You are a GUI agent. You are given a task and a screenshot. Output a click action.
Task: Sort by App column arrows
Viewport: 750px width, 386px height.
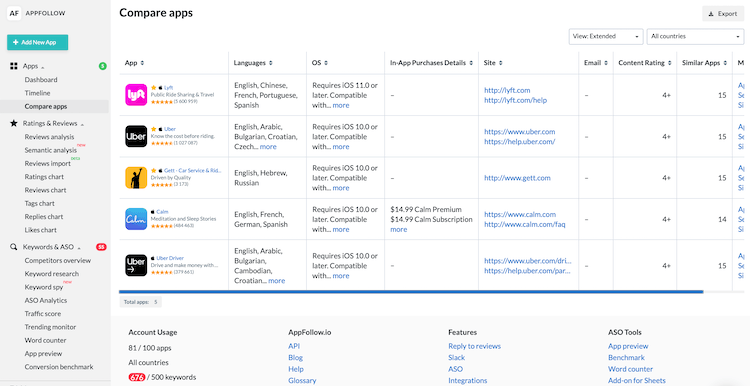pos(142,63)
